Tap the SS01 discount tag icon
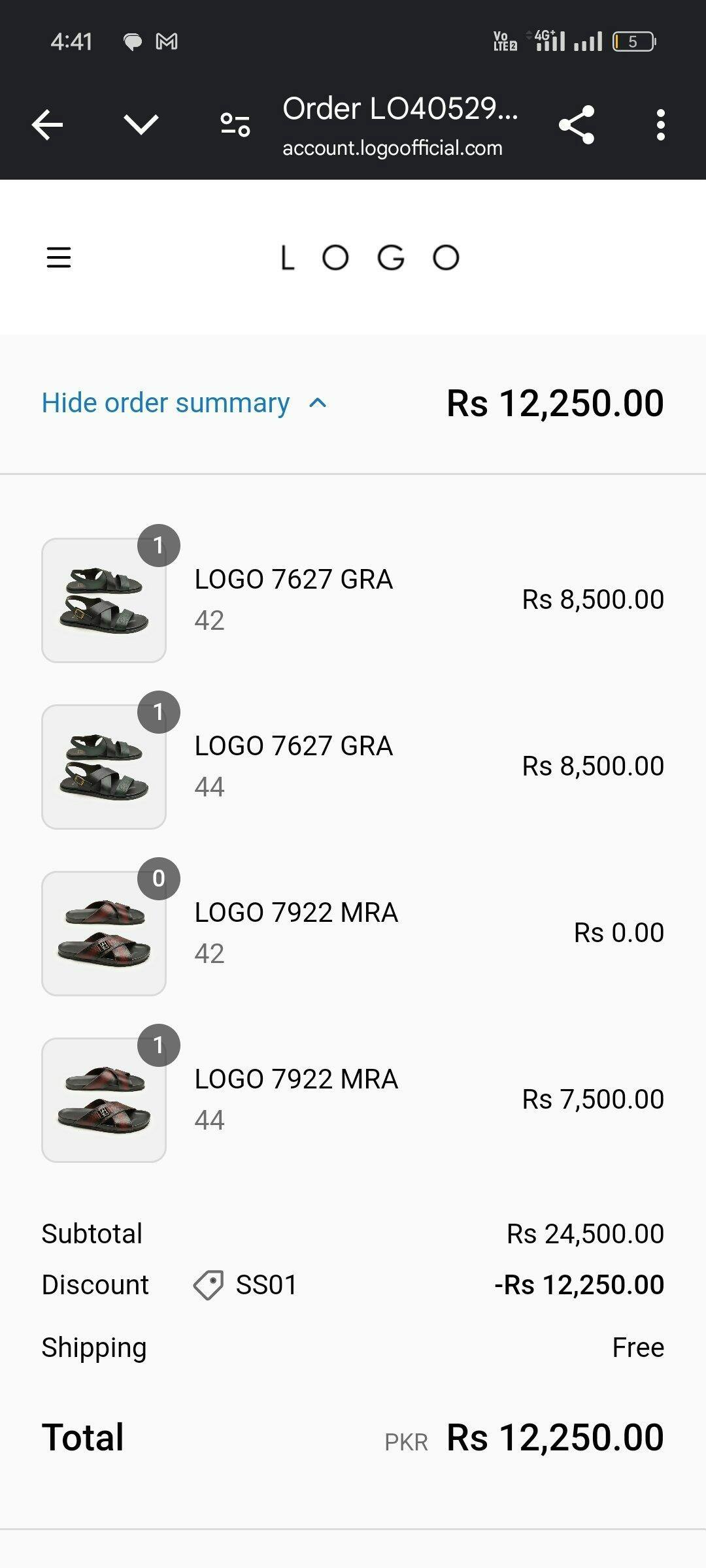 coord(208,1284)
